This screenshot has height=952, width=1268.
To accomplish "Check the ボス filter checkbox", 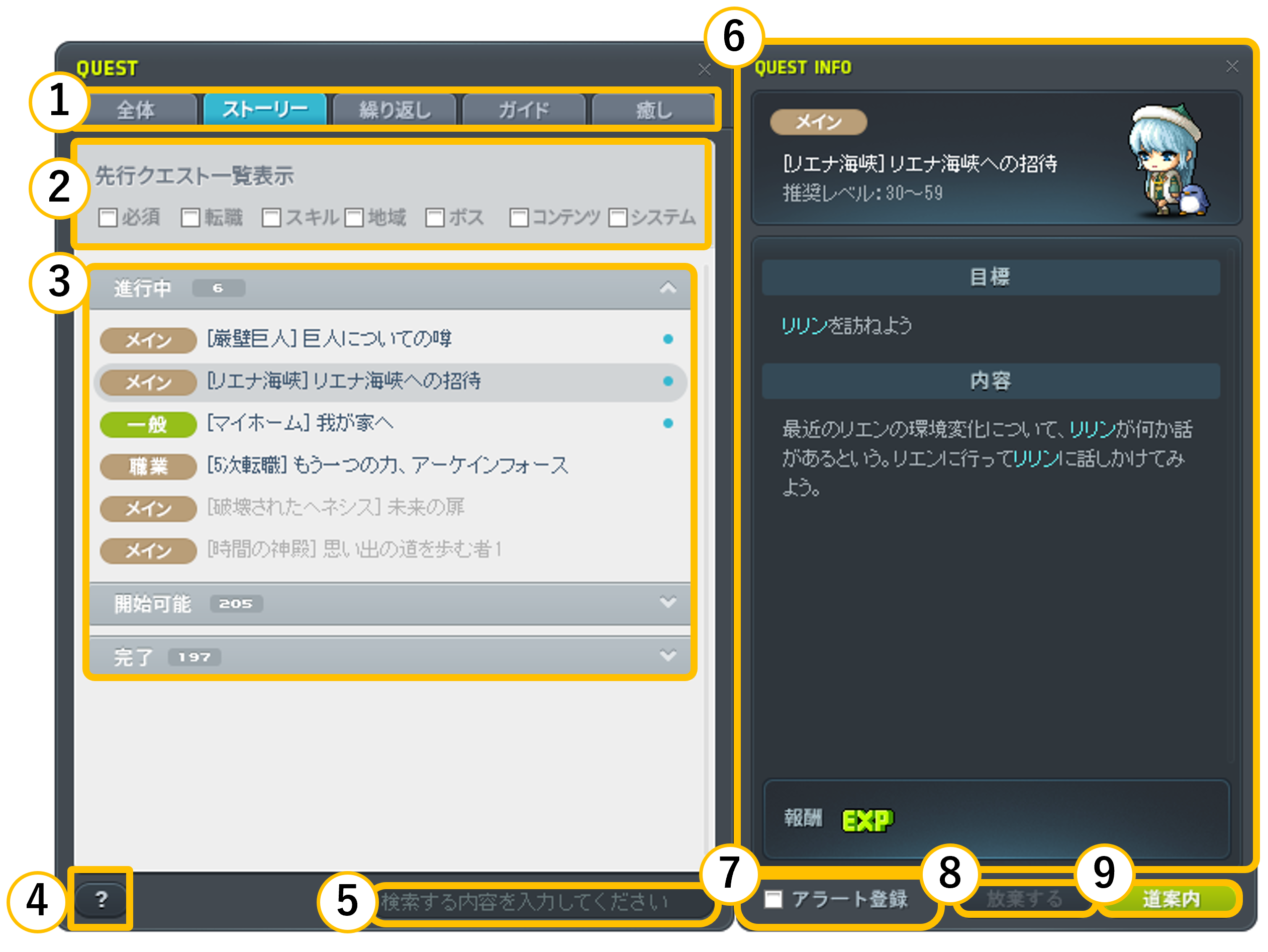I will [x=435, y=218].
